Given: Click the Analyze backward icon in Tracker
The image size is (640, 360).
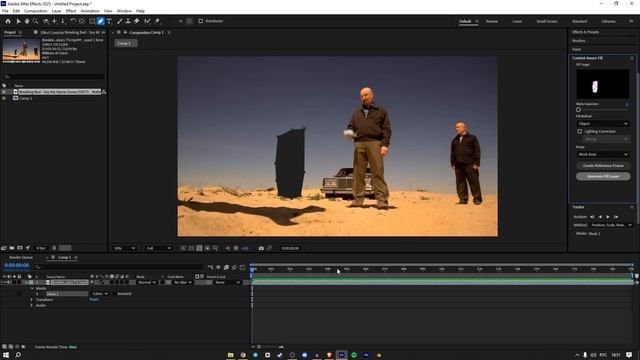Looking at the screenshot, I should (x=600, y=217).
